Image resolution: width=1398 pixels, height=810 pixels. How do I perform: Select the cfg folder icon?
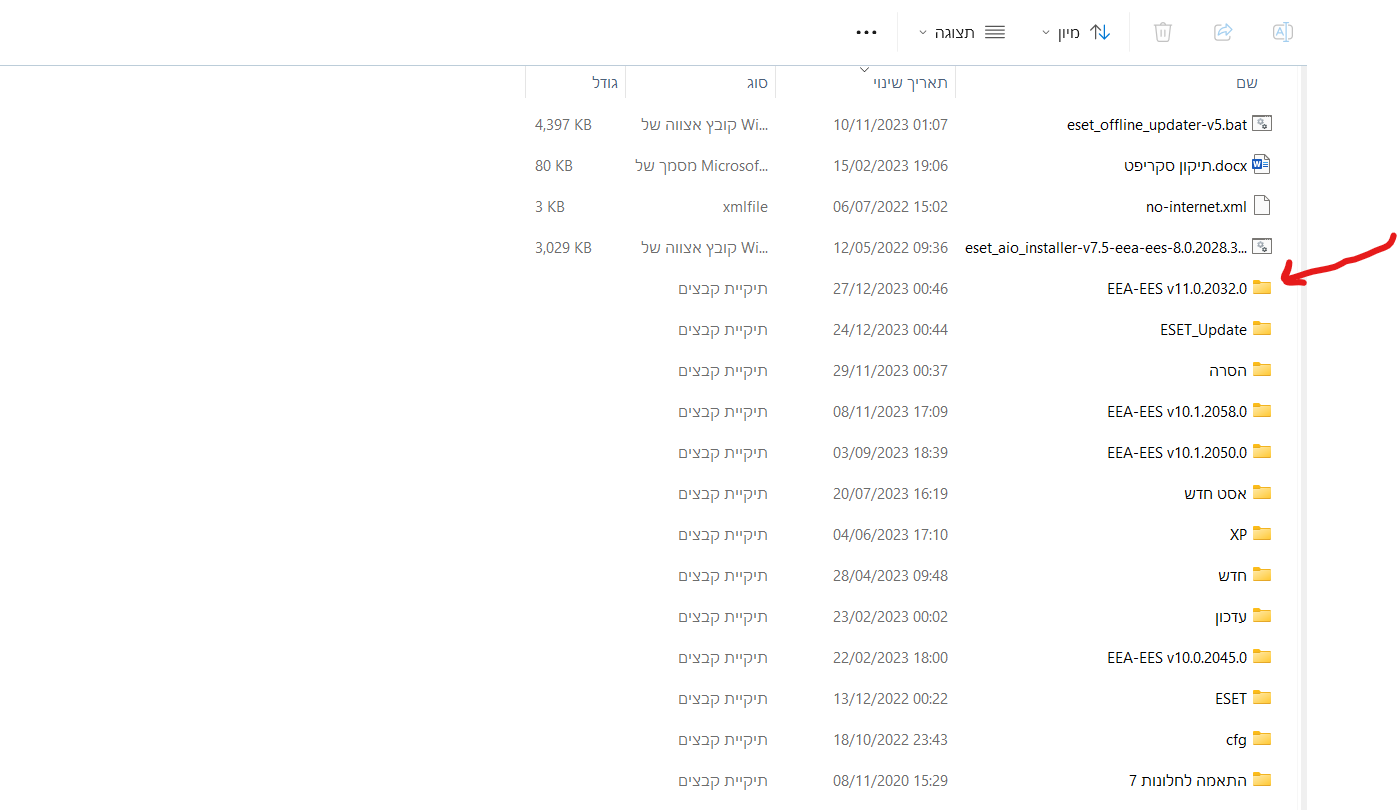1262,739
